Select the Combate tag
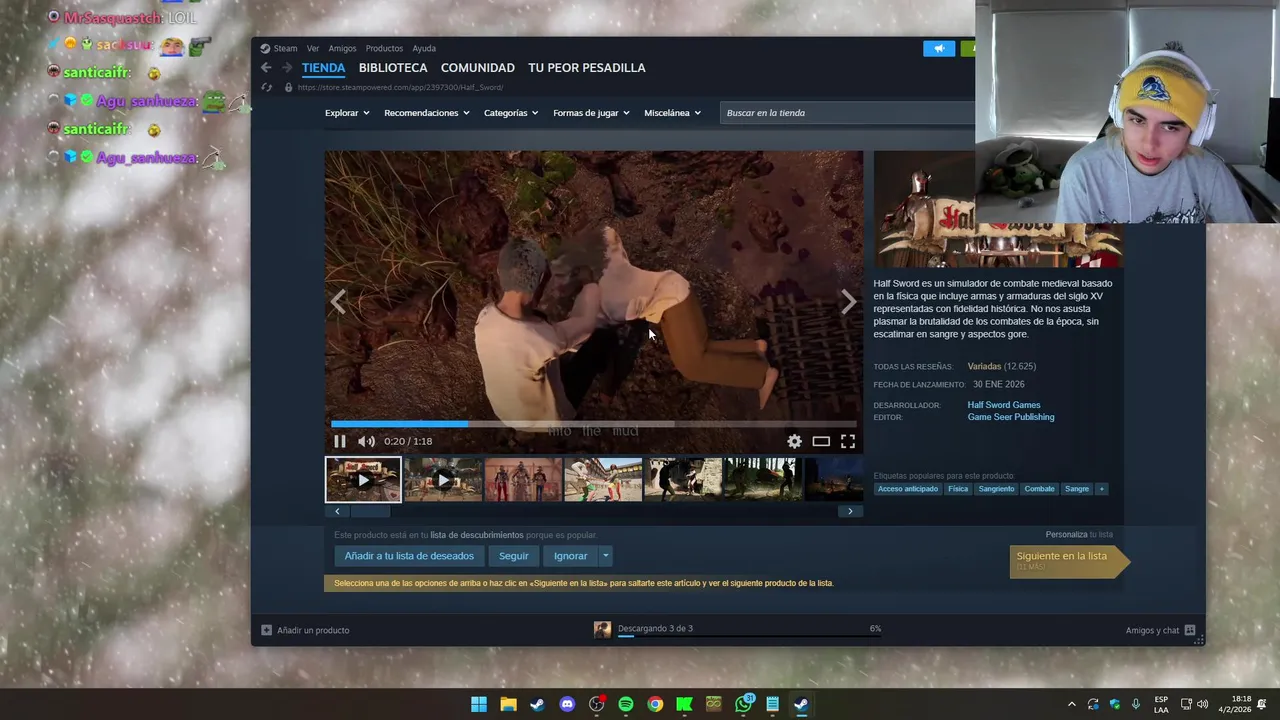This screenshot has width=1280, height=720. tap(1039, 489)
